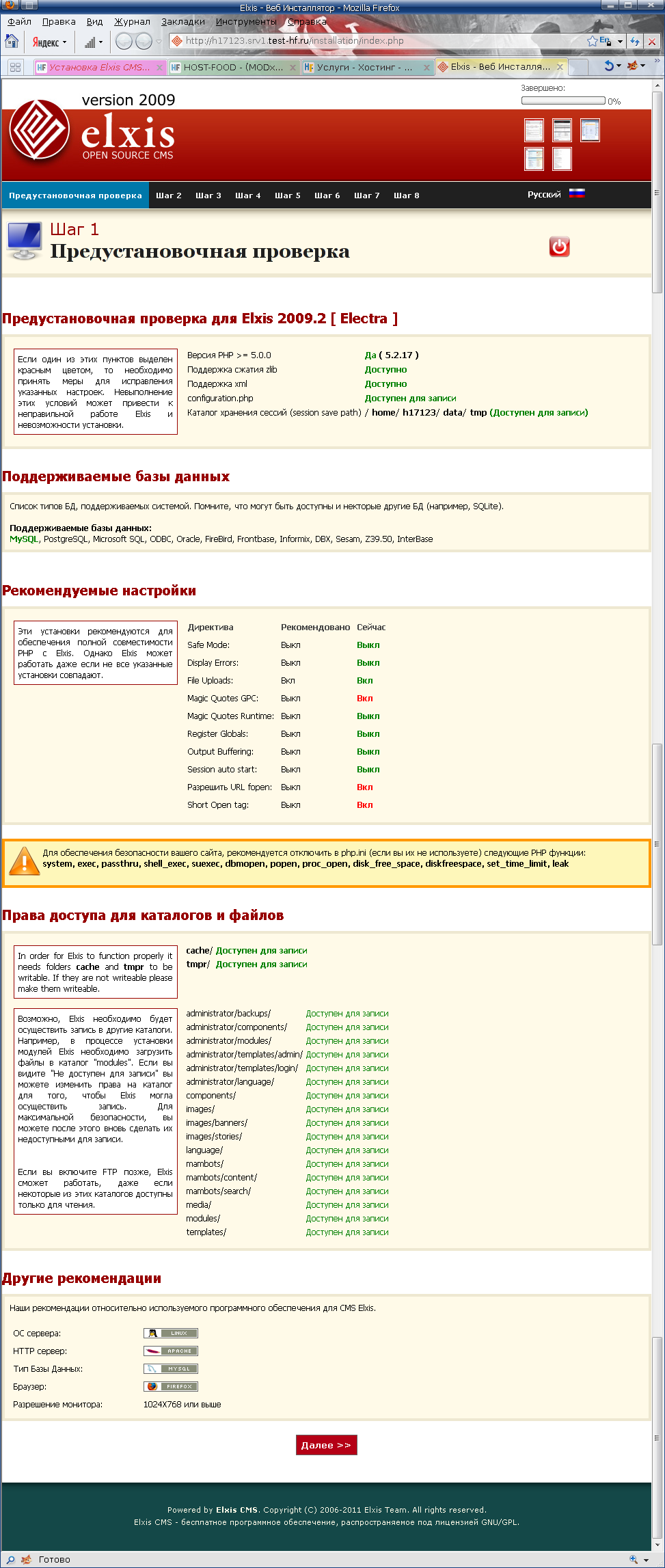Open the Справка menu

pos(307,21)
